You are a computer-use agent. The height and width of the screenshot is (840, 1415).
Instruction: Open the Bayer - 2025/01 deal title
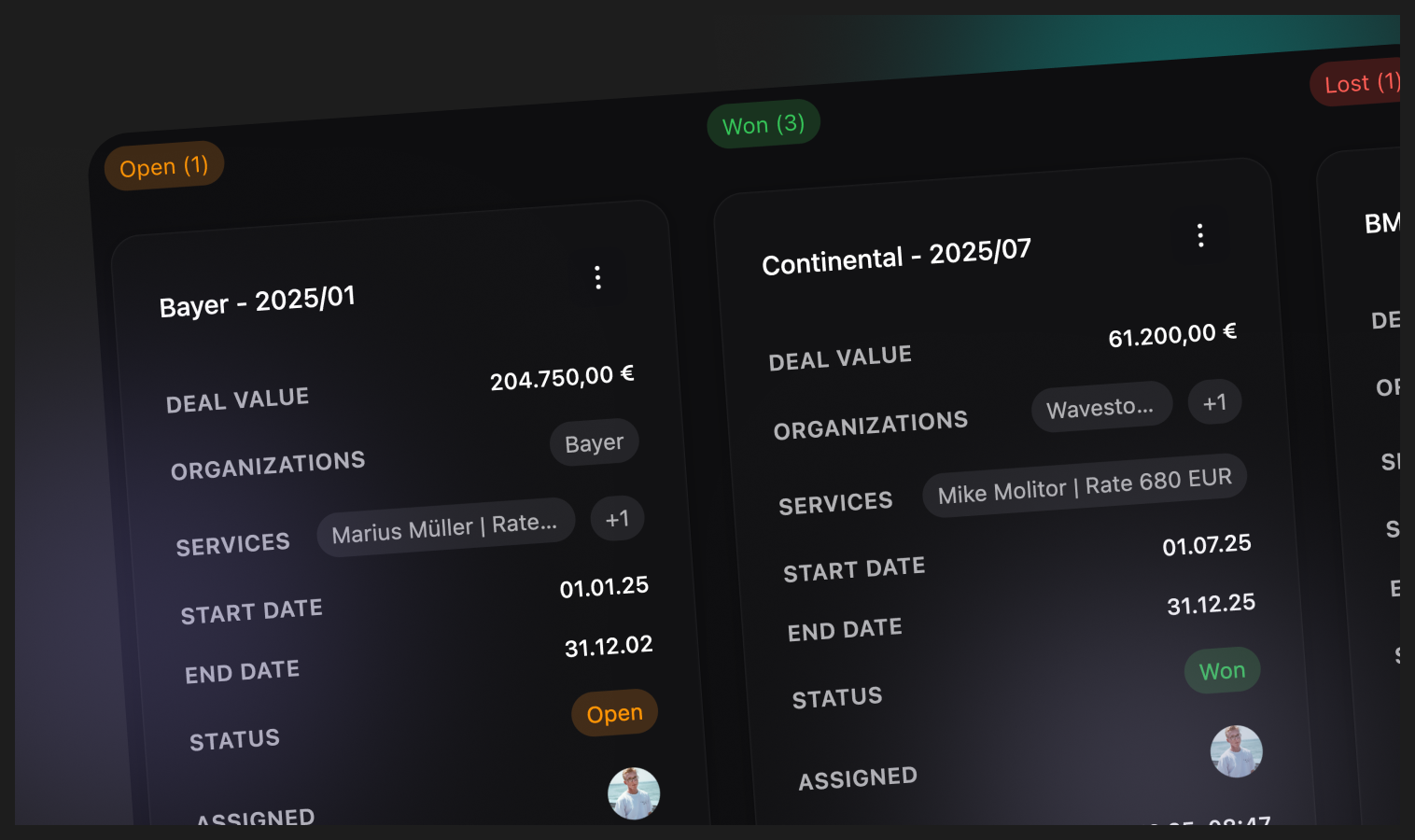258,302
